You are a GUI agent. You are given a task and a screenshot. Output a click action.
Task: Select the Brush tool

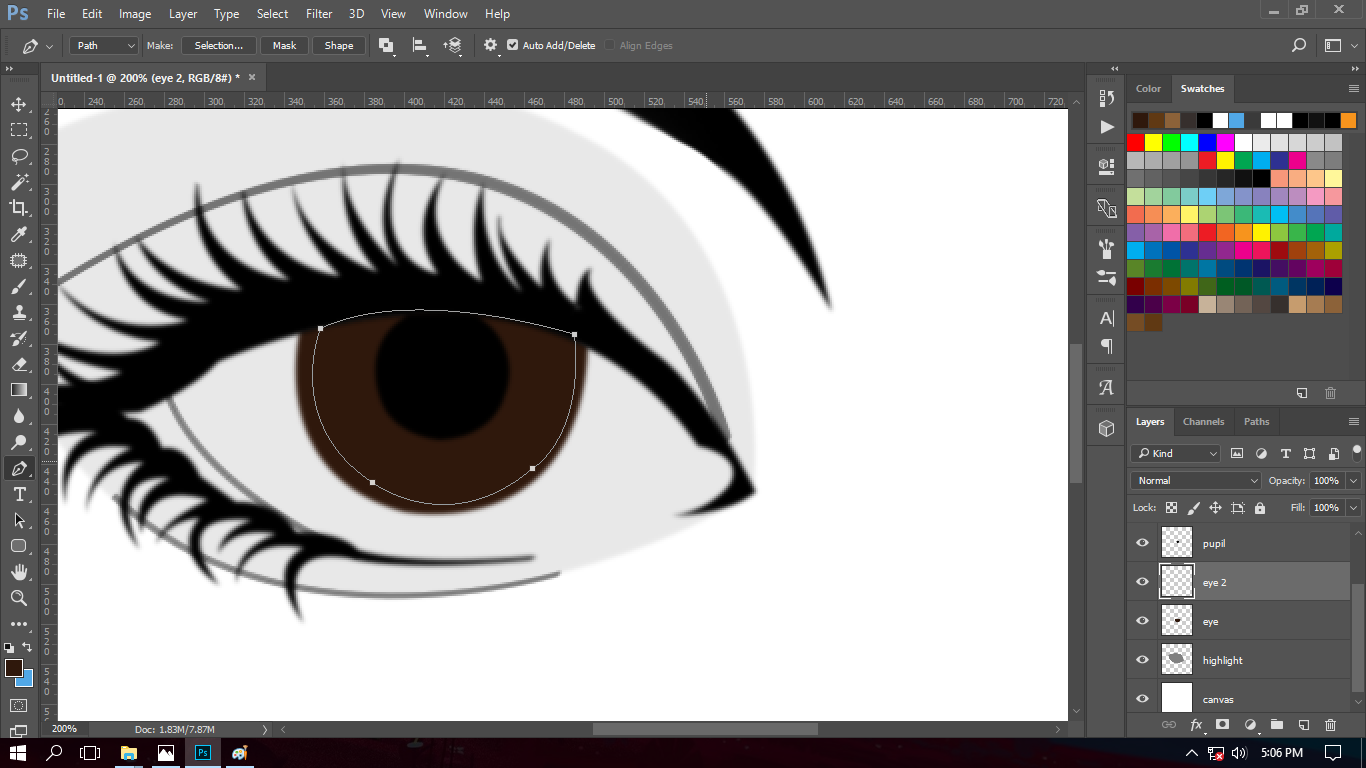[x=19, y=286]
